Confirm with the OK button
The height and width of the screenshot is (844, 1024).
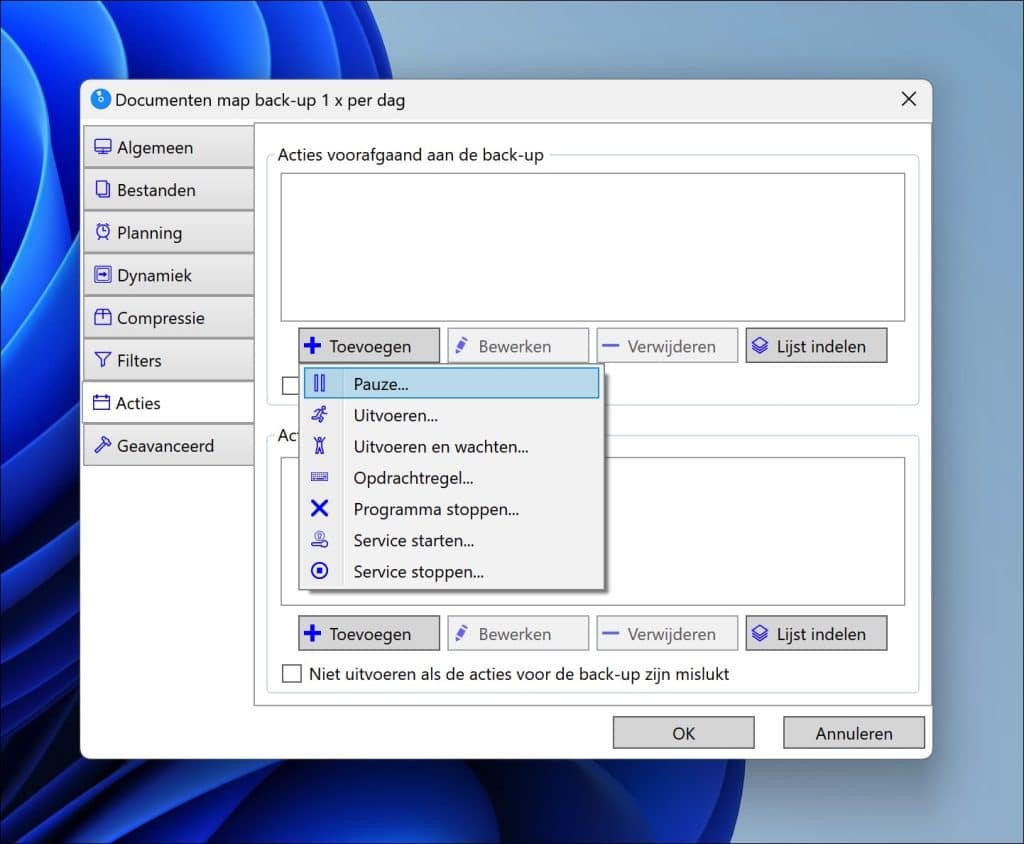click(683, 733)
